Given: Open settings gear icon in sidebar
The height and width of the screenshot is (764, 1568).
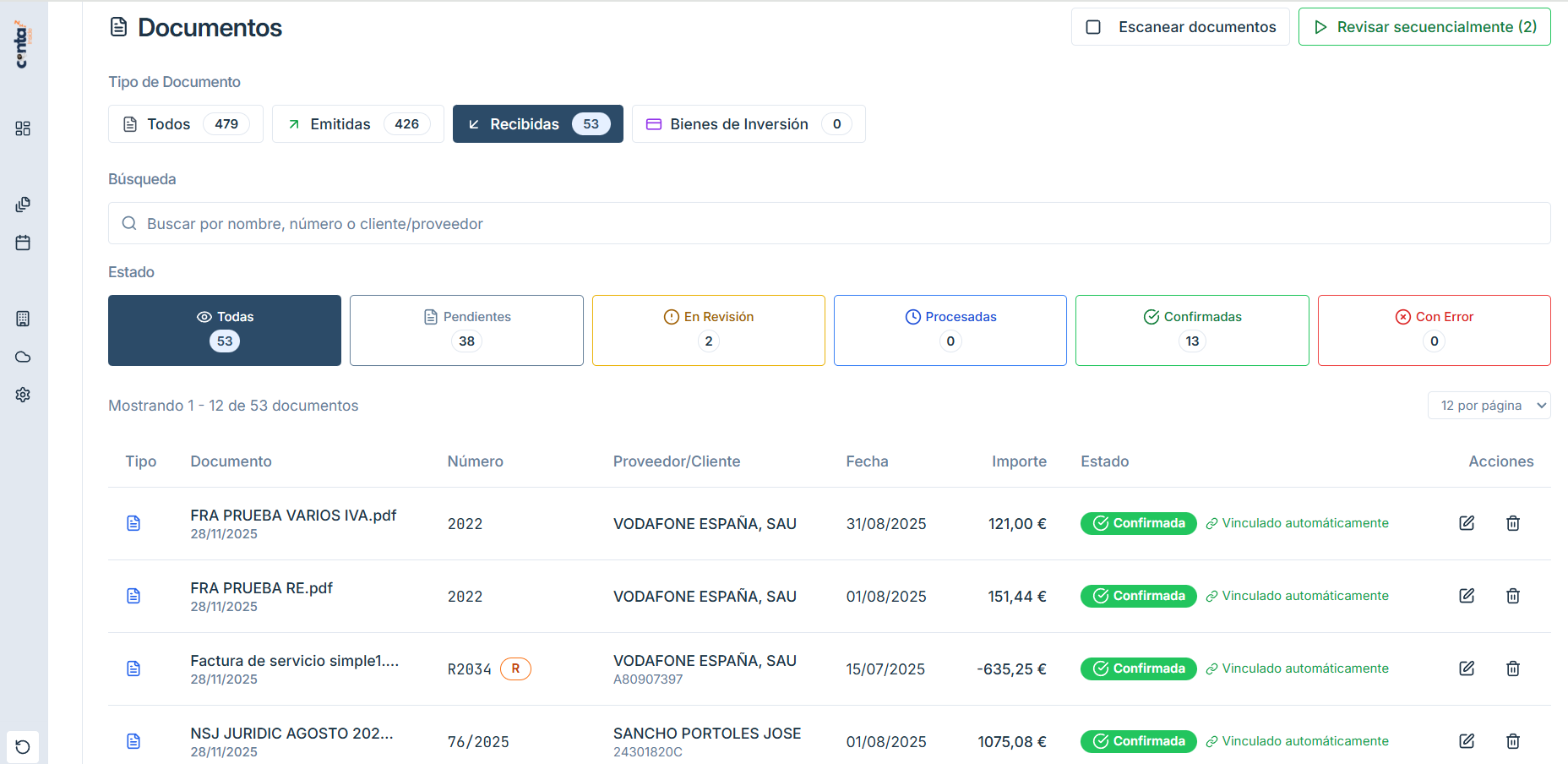Looking at the screenshot, I should [x=23, y=395].
